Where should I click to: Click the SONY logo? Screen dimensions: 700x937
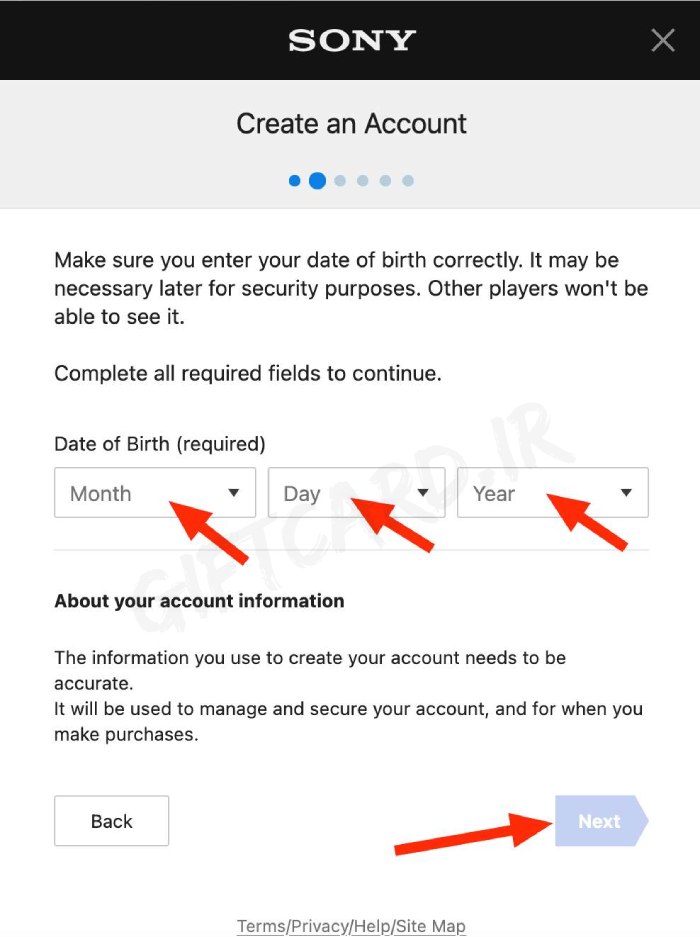click(x=351, y=41)
